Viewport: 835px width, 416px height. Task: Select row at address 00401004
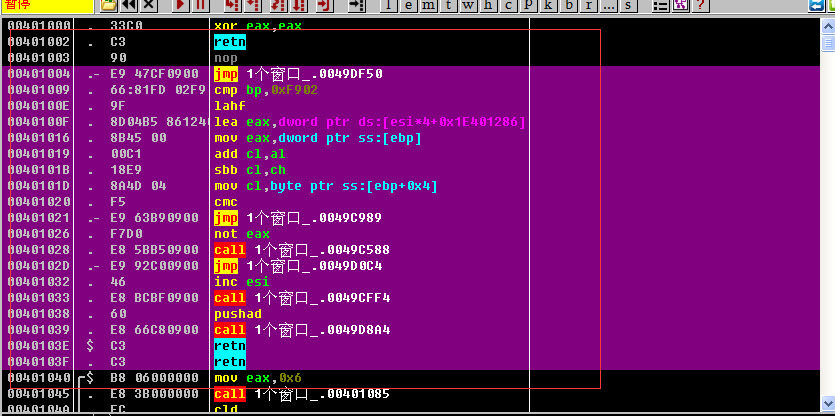tap(410, 74)
